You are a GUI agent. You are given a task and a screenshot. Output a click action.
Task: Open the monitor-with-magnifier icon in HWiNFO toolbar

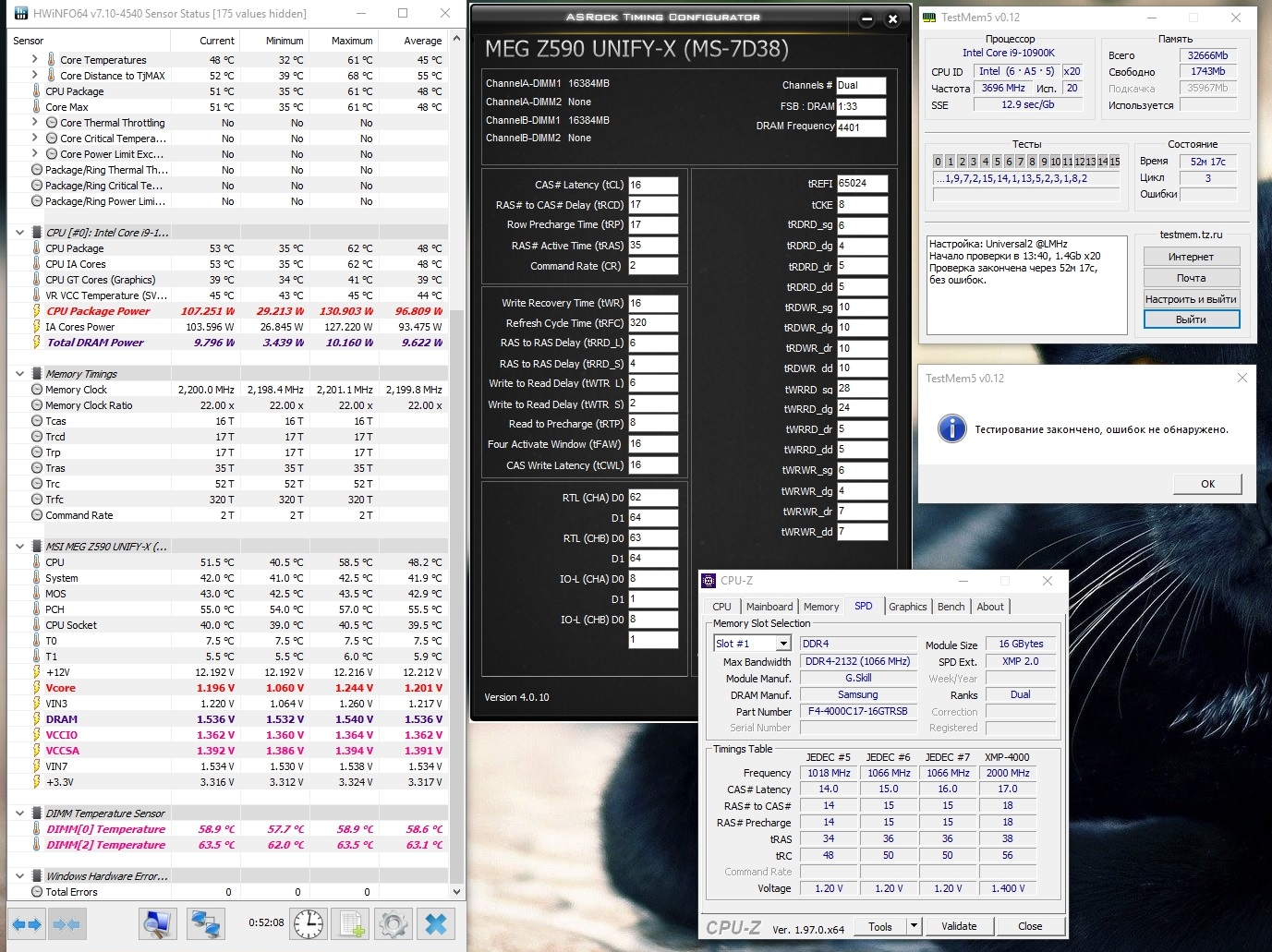[158, 923]
